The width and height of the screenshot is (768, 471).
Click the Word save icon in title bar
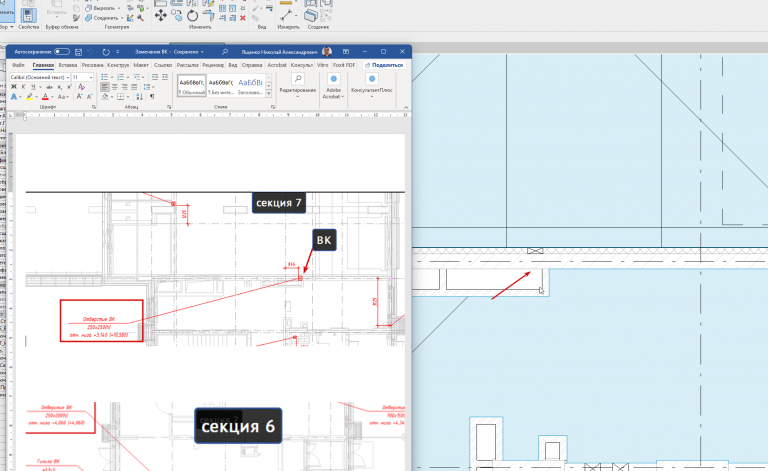click(78, 51)
